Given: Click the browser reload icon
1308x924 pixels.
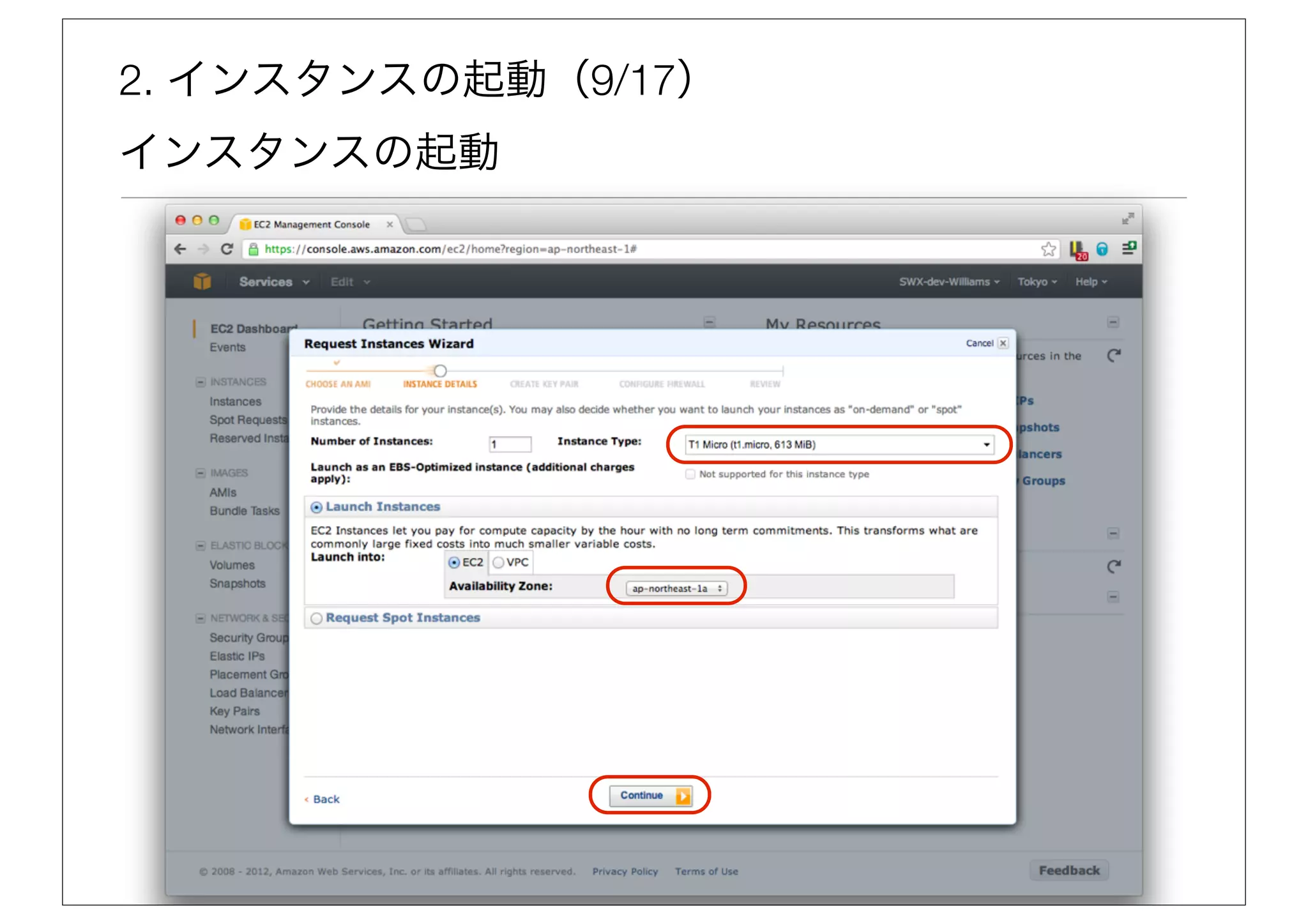Looking at the screenshot, I should (x=227, y=249).
